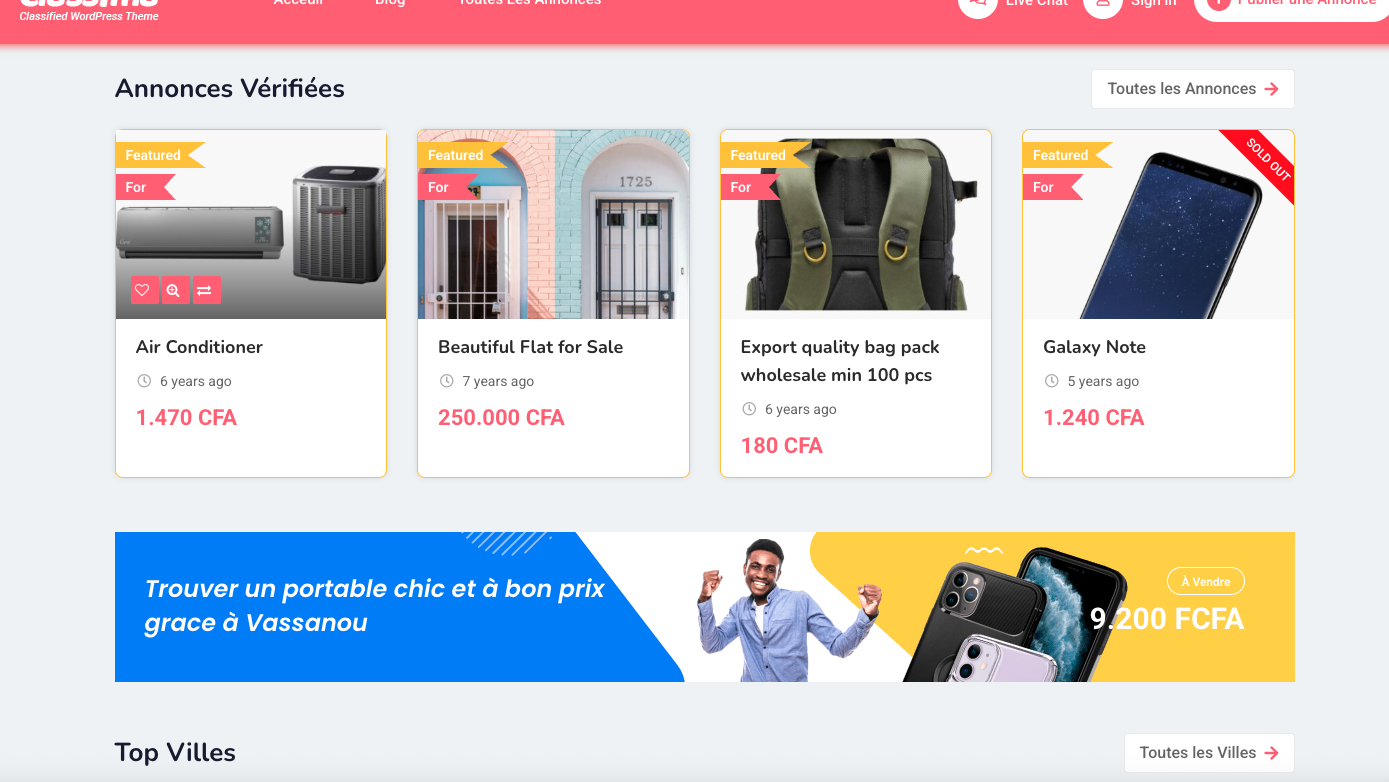Click the Vassanou phone promotion banner
Screen dimensions: 1389x782
[705, 607]
